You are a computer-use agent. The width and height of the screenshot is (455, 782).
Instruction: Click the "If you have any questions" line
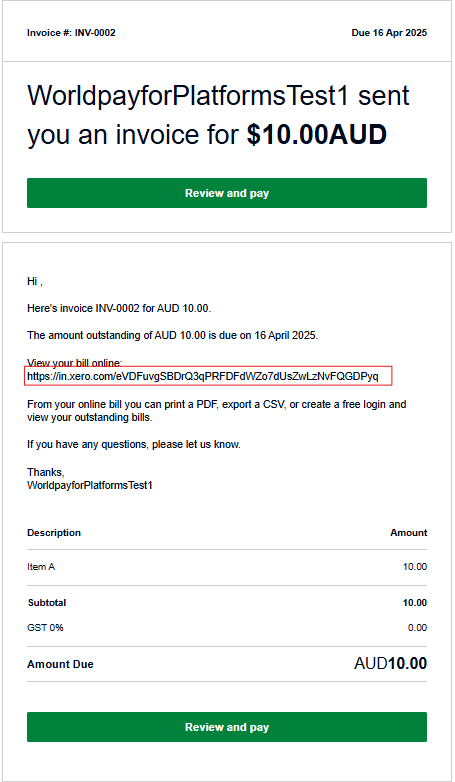coord(134,444)
